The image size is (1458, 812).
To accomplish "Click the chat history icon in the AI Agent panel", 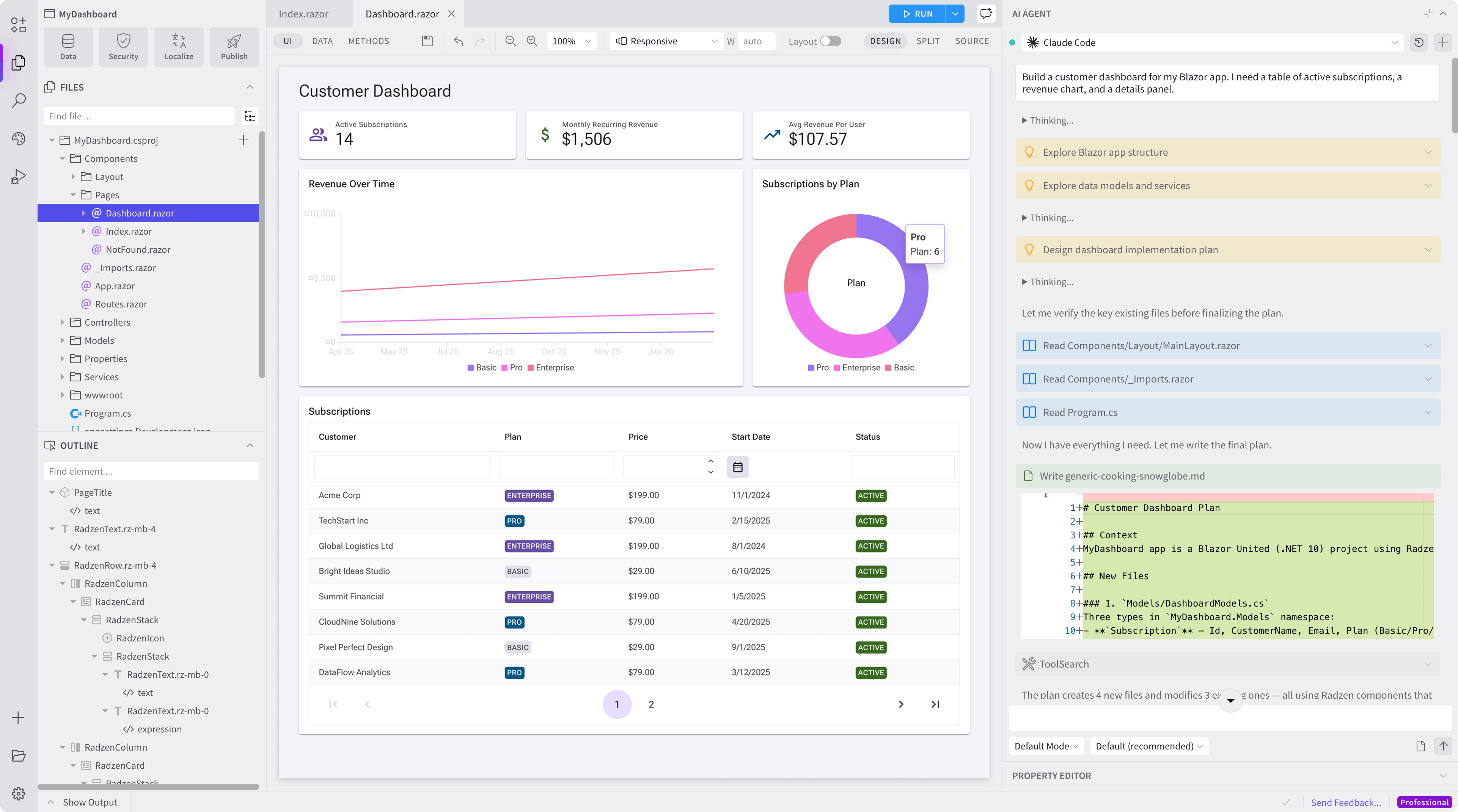I will 1419,42.
